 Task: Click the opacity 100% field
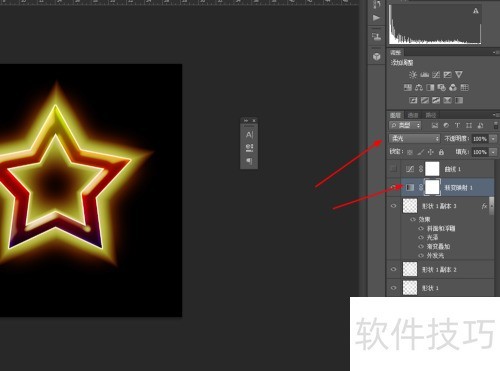(480, 139)
